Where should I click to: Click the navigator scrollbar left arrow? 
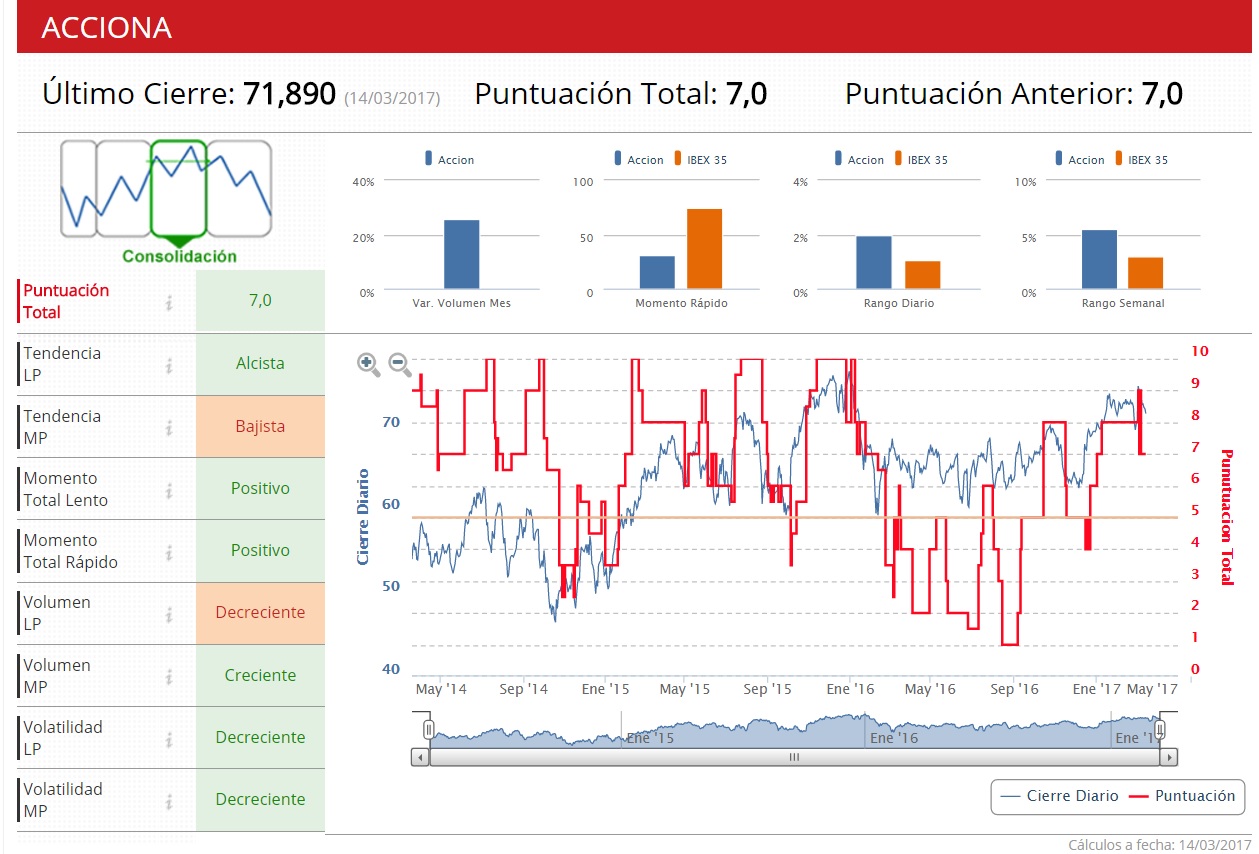(x=420, y=757)
